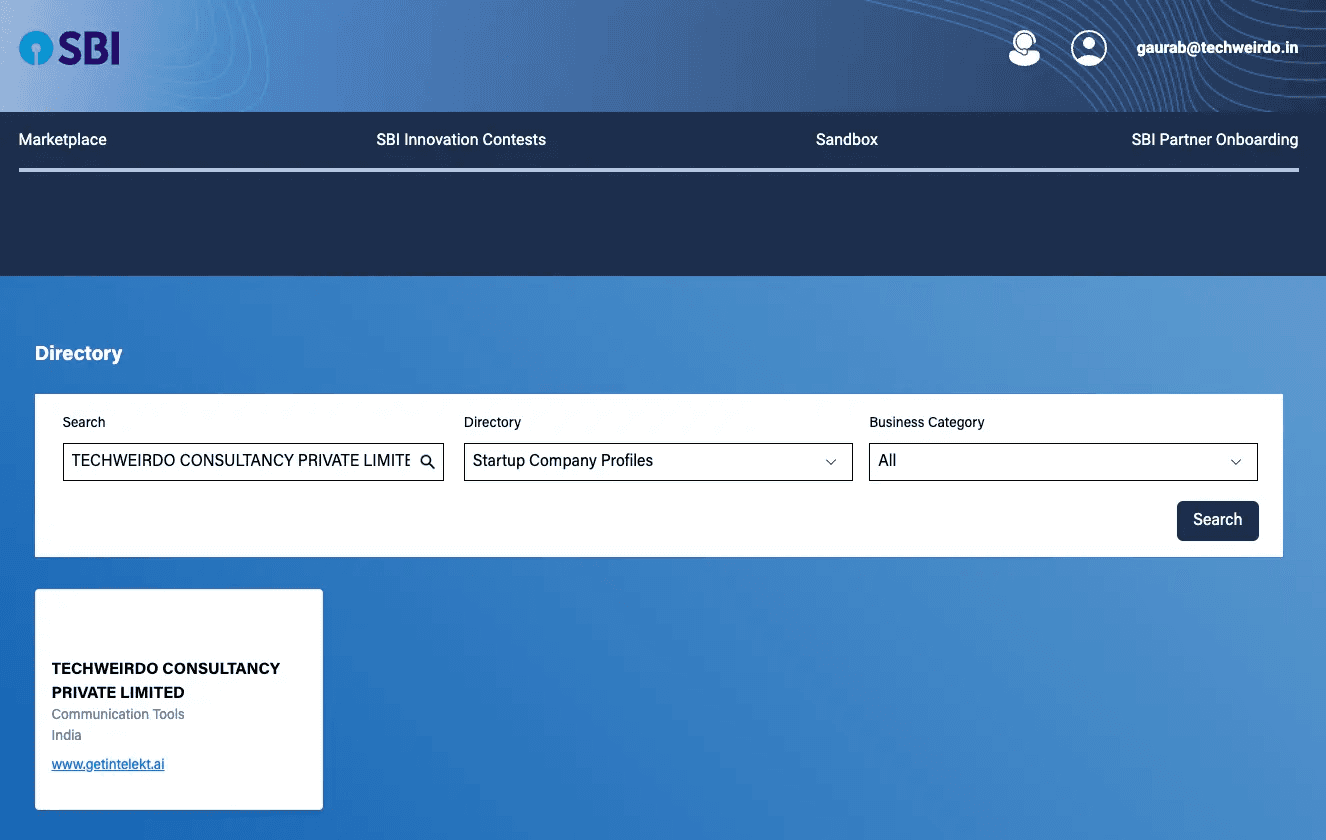
Task: Open the TECHWEIRDO CONSULTANCY PRIVATE LIMITED card title
Action: (x=166, y=680)
